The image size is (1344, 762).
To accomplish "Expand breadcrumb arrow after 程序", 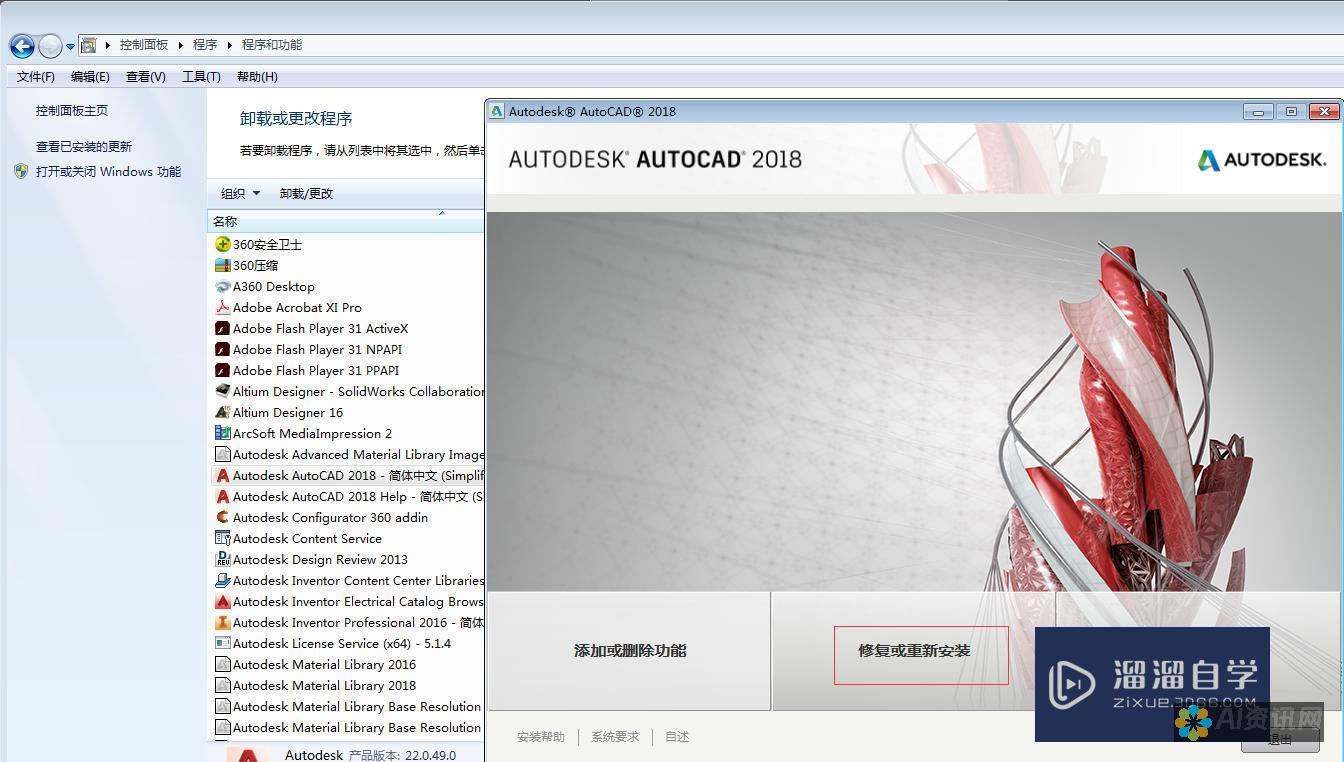I will [230, 45].
